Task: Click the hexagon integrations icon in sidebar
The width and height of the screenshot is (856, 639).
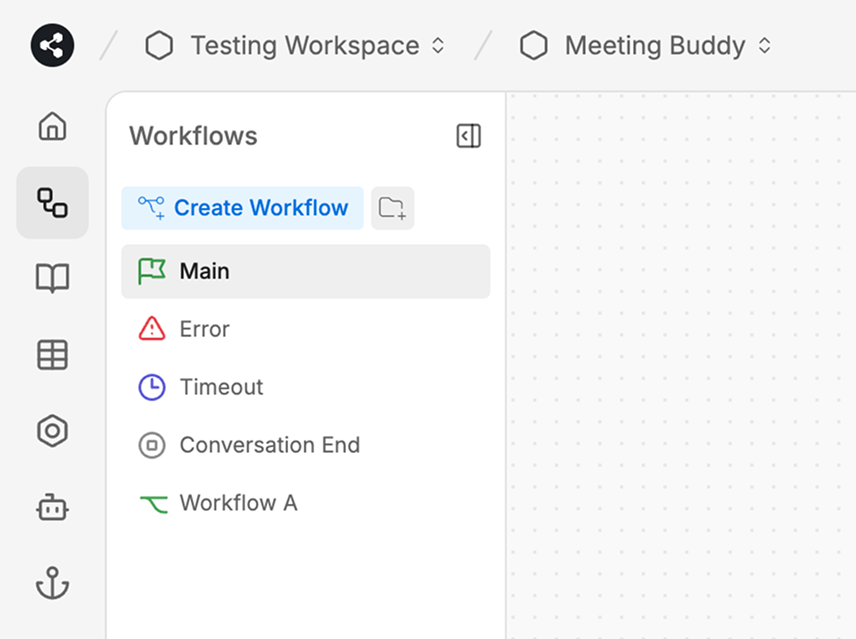Action: click(52, 431)
